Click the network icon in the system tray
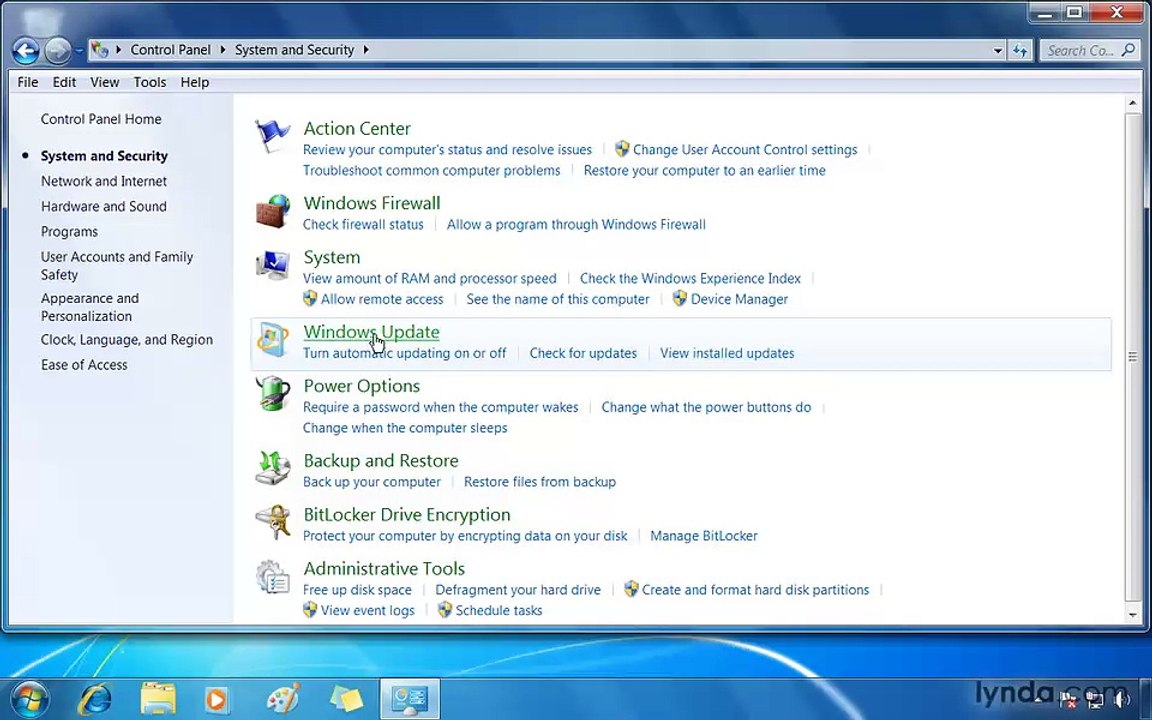 pyautogui.click(x=1095, y=699)
